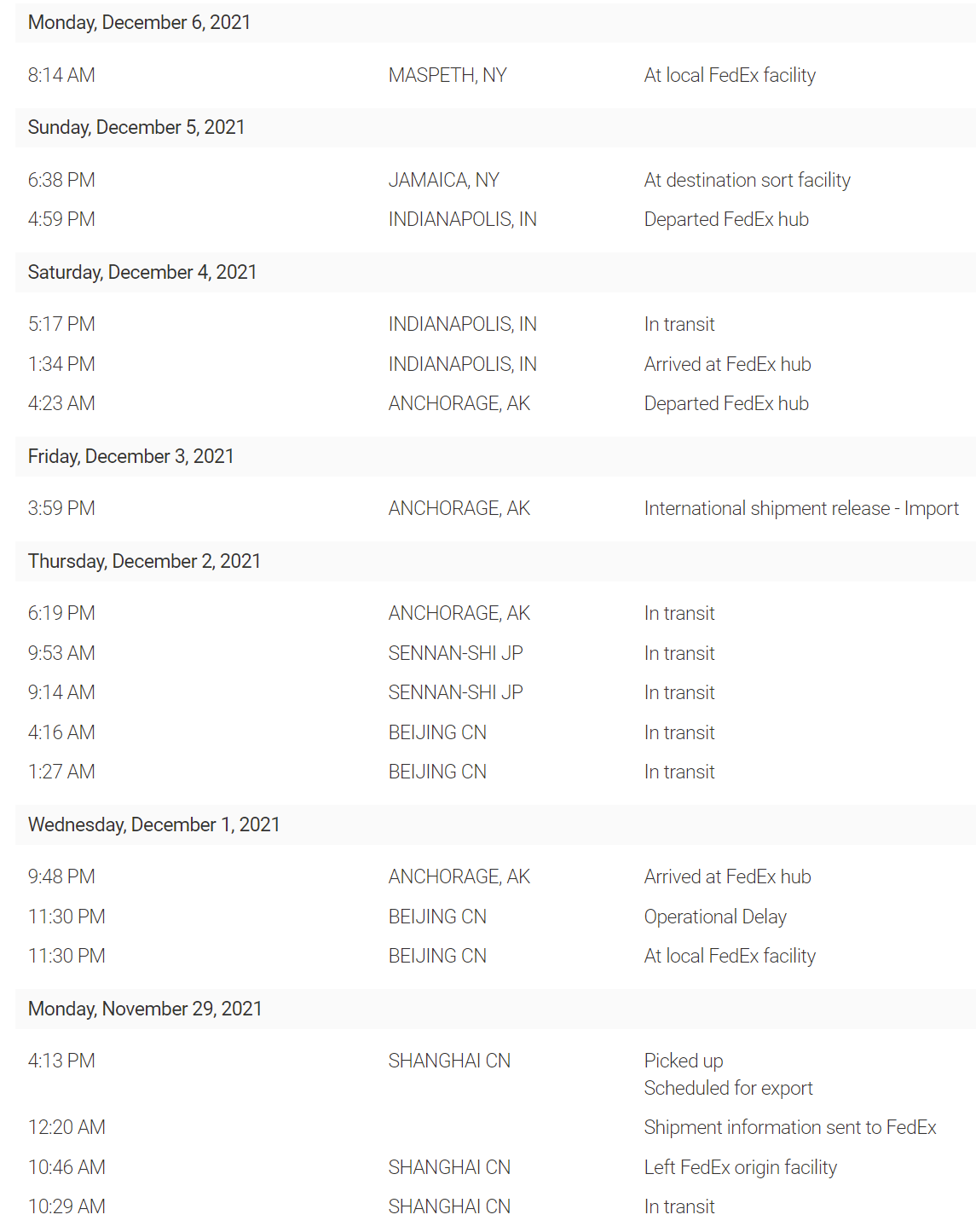This screenshot has height=1232, width=976.
Task: Click the MASPETH, NY location text
Action: [x=448, y=75]
